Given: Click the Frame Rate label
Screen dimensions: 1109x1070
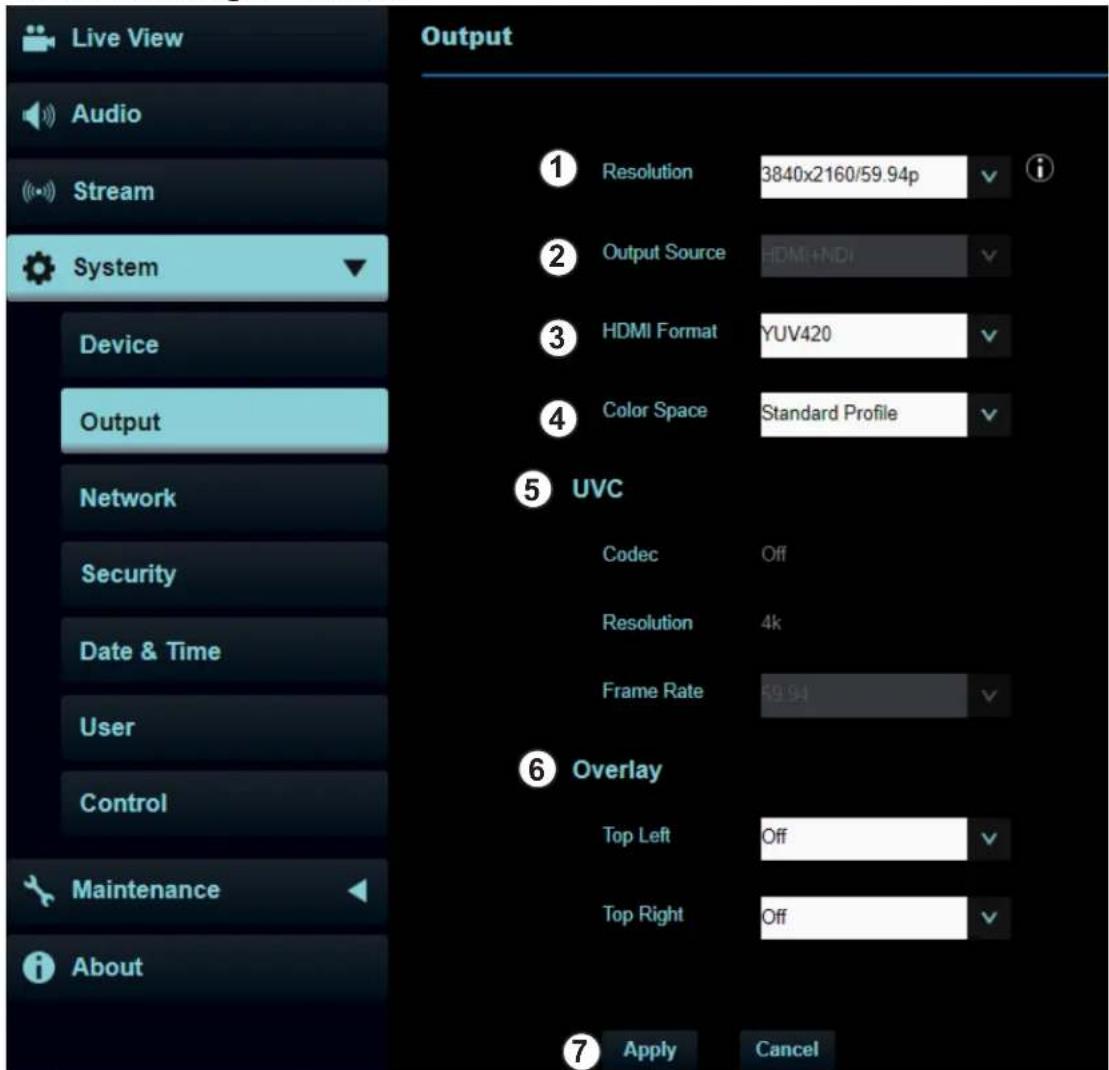Looking at the screenshot, I should (652, 691).
